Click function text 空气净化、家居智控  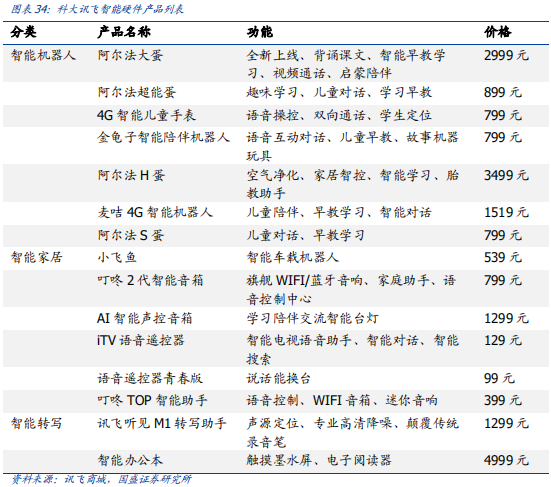click(x=306, y=175)
